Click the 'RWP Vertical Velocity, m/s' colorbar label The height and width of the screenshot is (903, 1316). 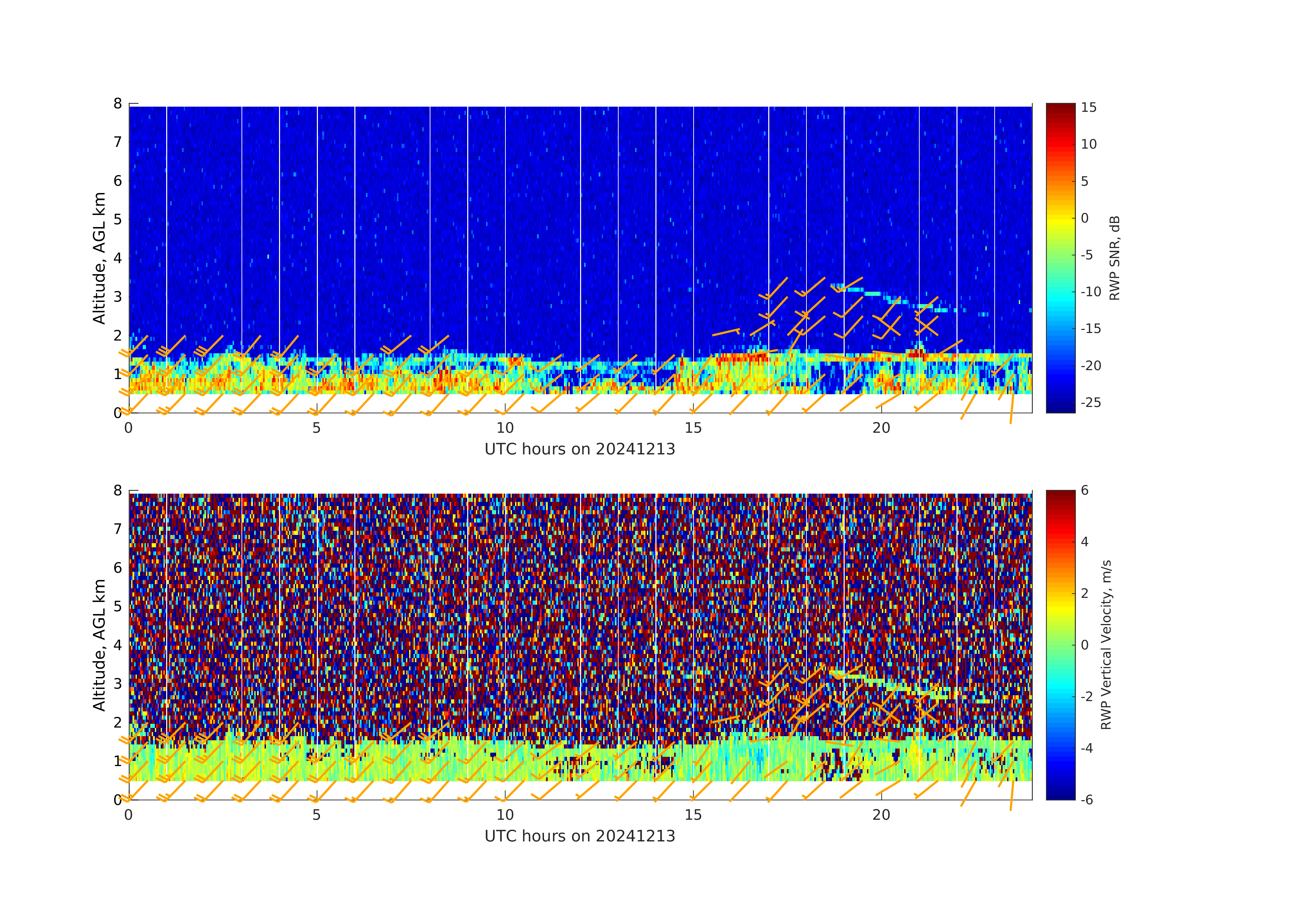click(1106, 645)
